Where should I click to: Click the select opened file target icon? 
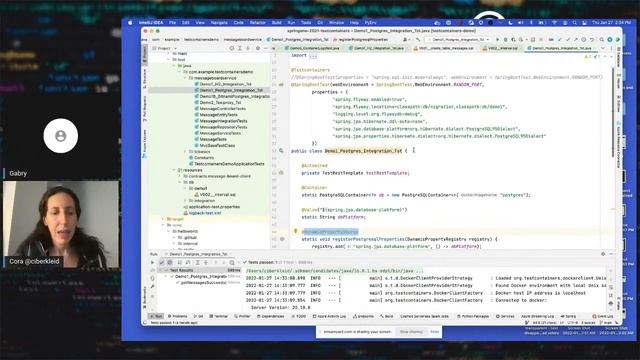(231, 48)
